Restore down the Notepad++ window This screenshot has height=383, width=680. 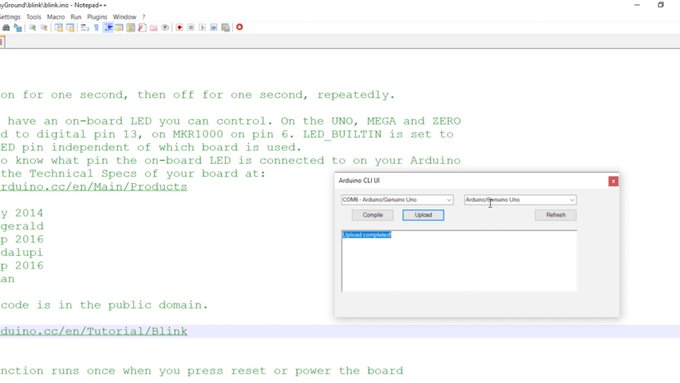click(660, 5)
